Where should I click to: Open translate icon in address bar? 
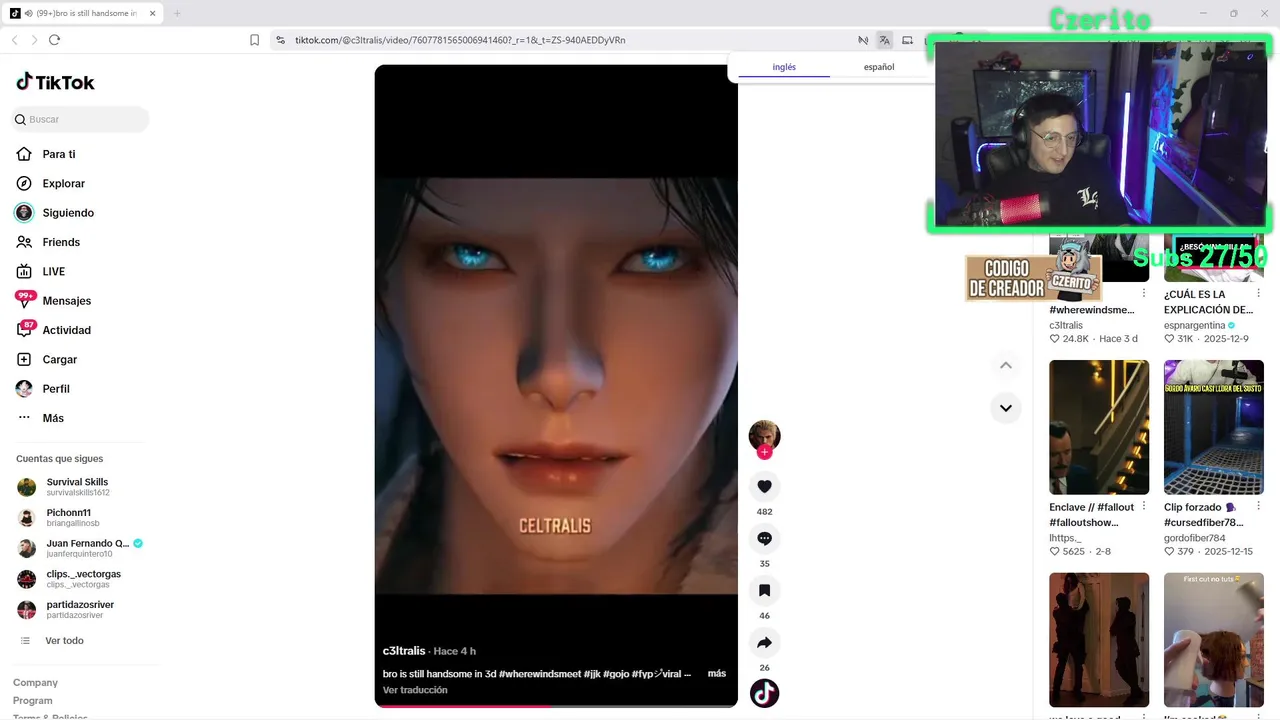[x=884, y=40]
